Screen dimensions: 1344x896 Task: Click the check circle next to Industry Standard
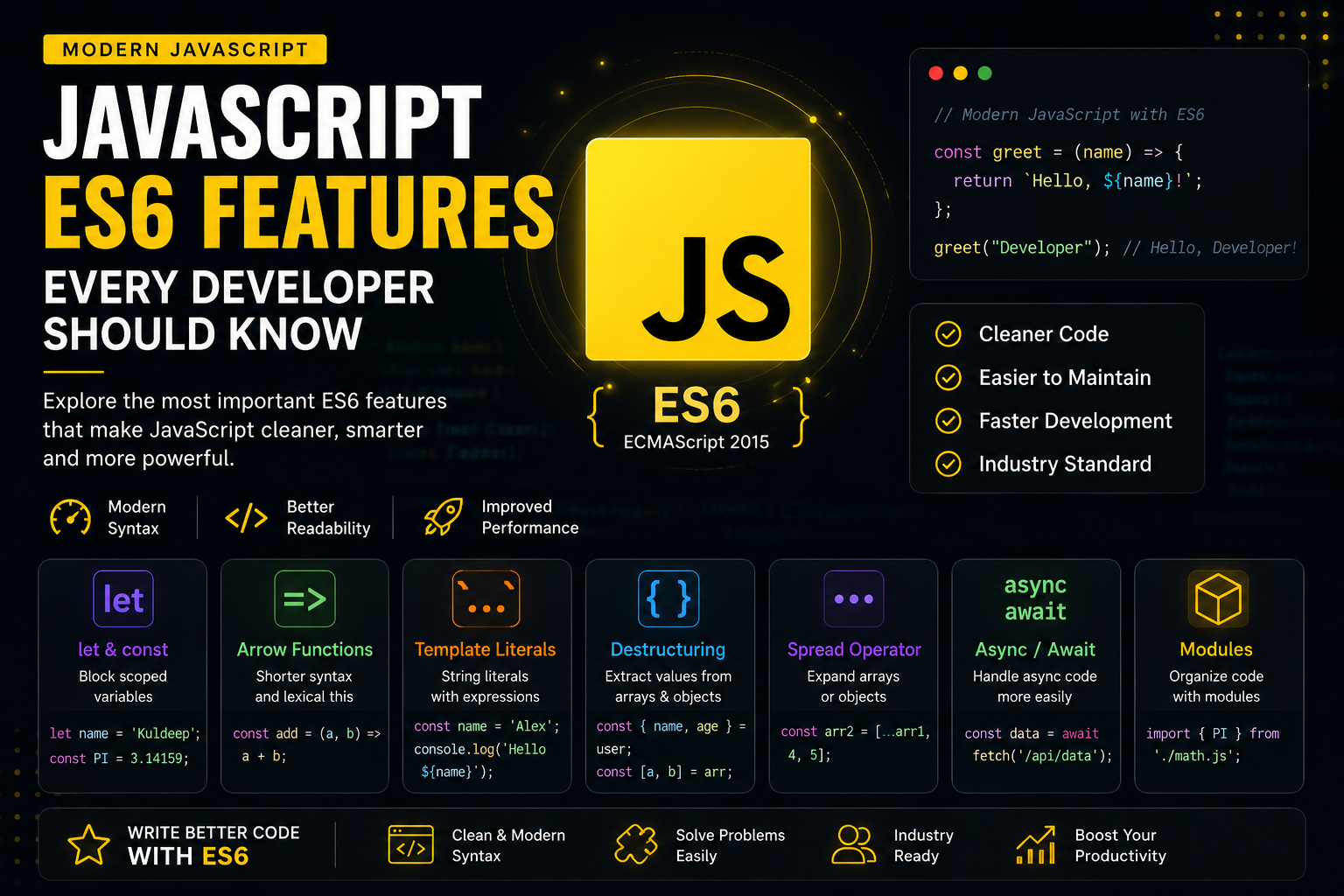tap(948, 464)
